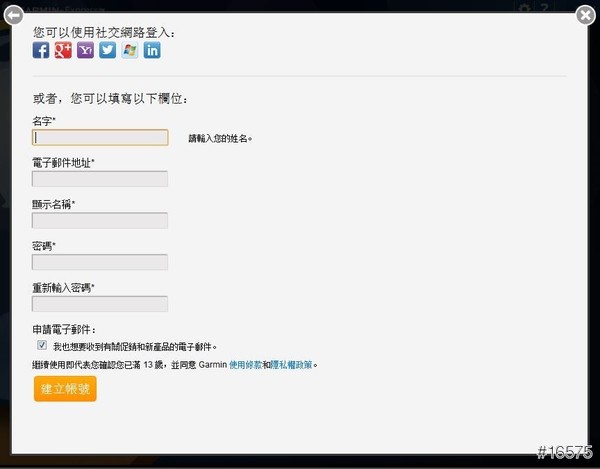The height and width of the screenshot is (469, 600).
Task: Click the 重新輸入密碼 confirm password field
Action: 100,304
